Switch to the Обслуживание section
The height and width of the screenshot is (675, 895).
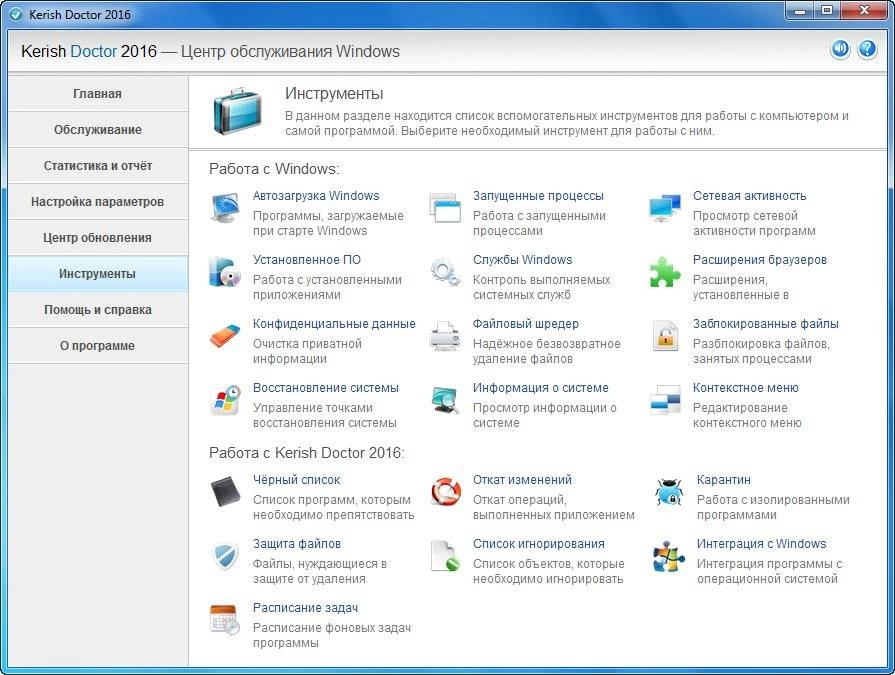click(x=98, y=130)
